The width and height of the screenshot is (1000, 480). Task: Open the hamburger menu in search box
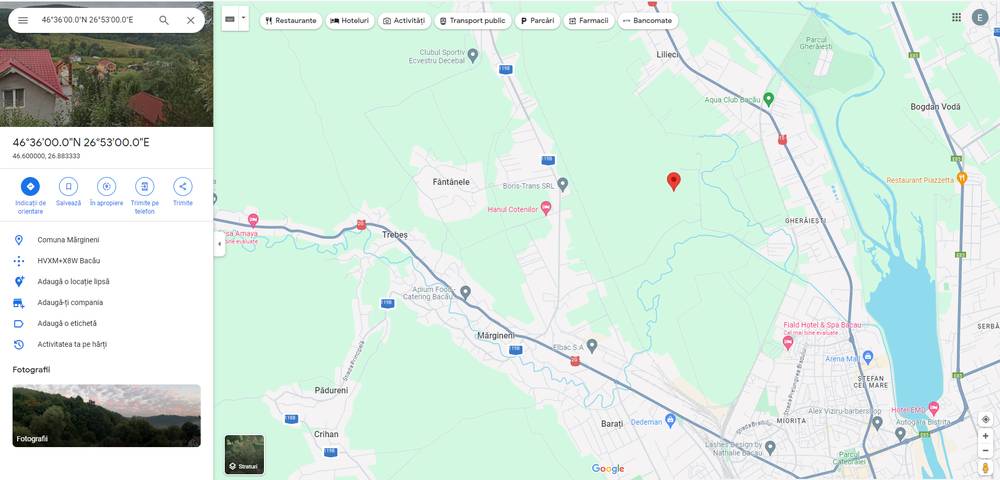23,20
